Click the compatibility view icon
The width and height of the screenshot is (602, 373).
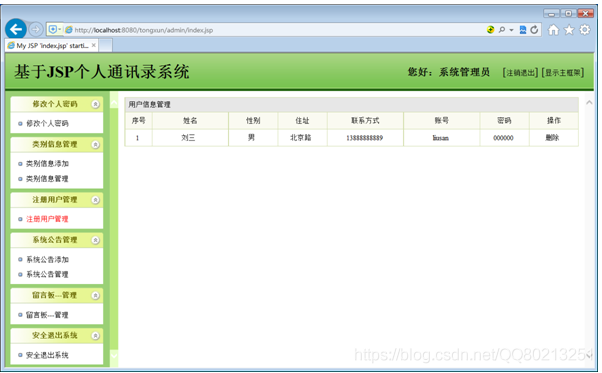(x=523, y=30)
